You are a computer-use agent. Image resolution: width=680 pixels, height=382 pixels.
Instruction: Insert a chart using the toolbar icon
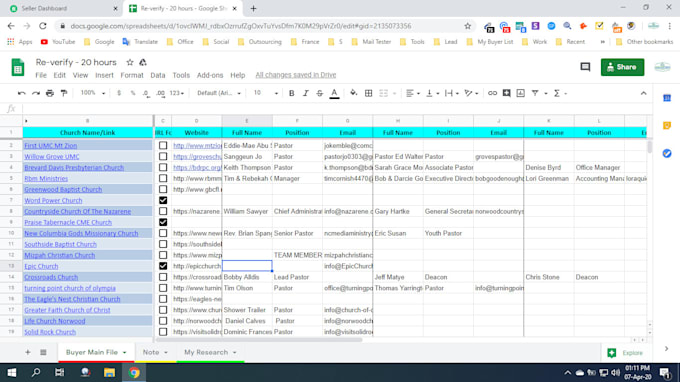[x=520, y=93]
